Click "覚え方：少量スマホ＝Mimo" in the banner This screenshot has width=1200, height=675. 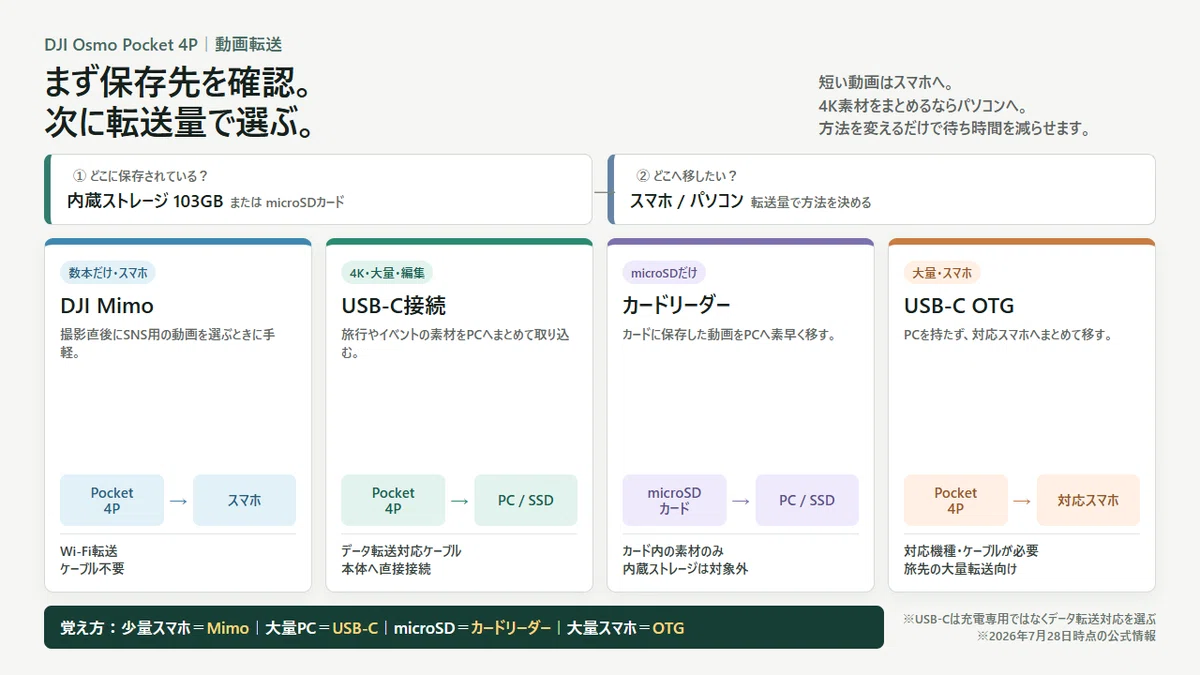(154, 628)
